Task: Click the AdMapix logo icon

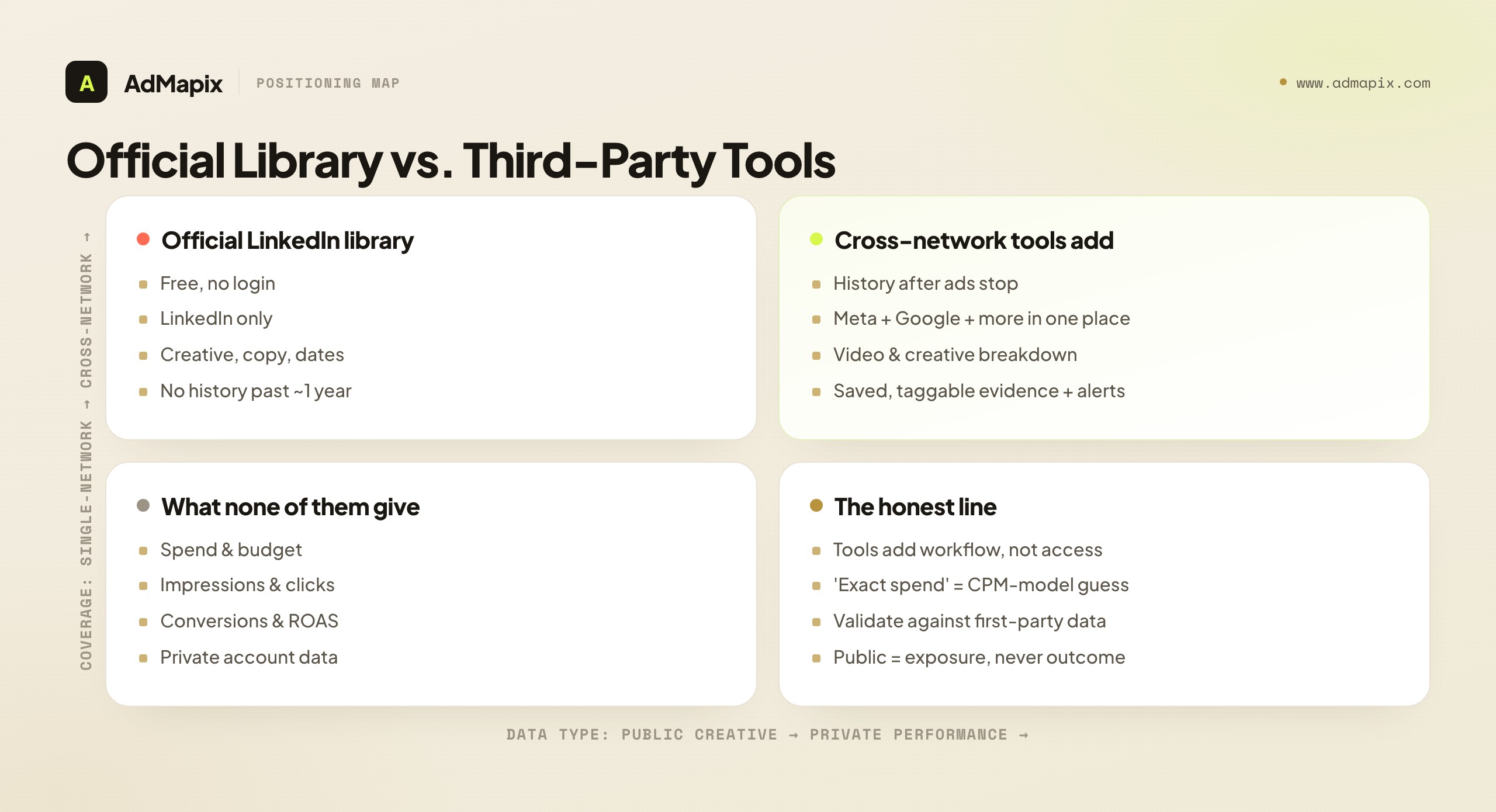Action: [86, 82]
